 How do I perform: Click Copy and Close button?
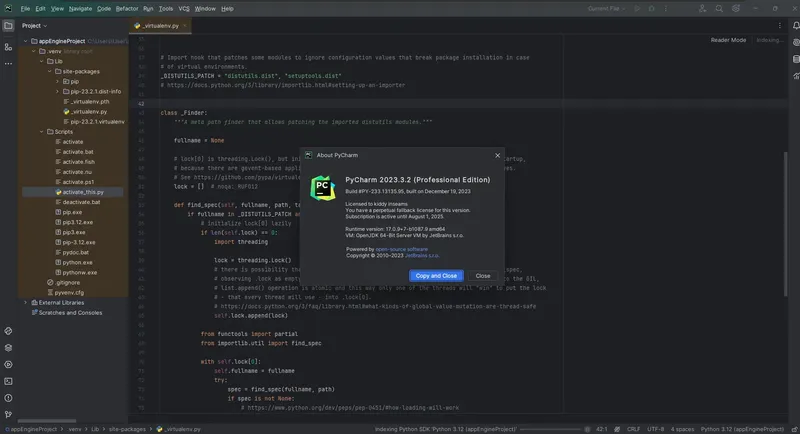click(436, 276)
